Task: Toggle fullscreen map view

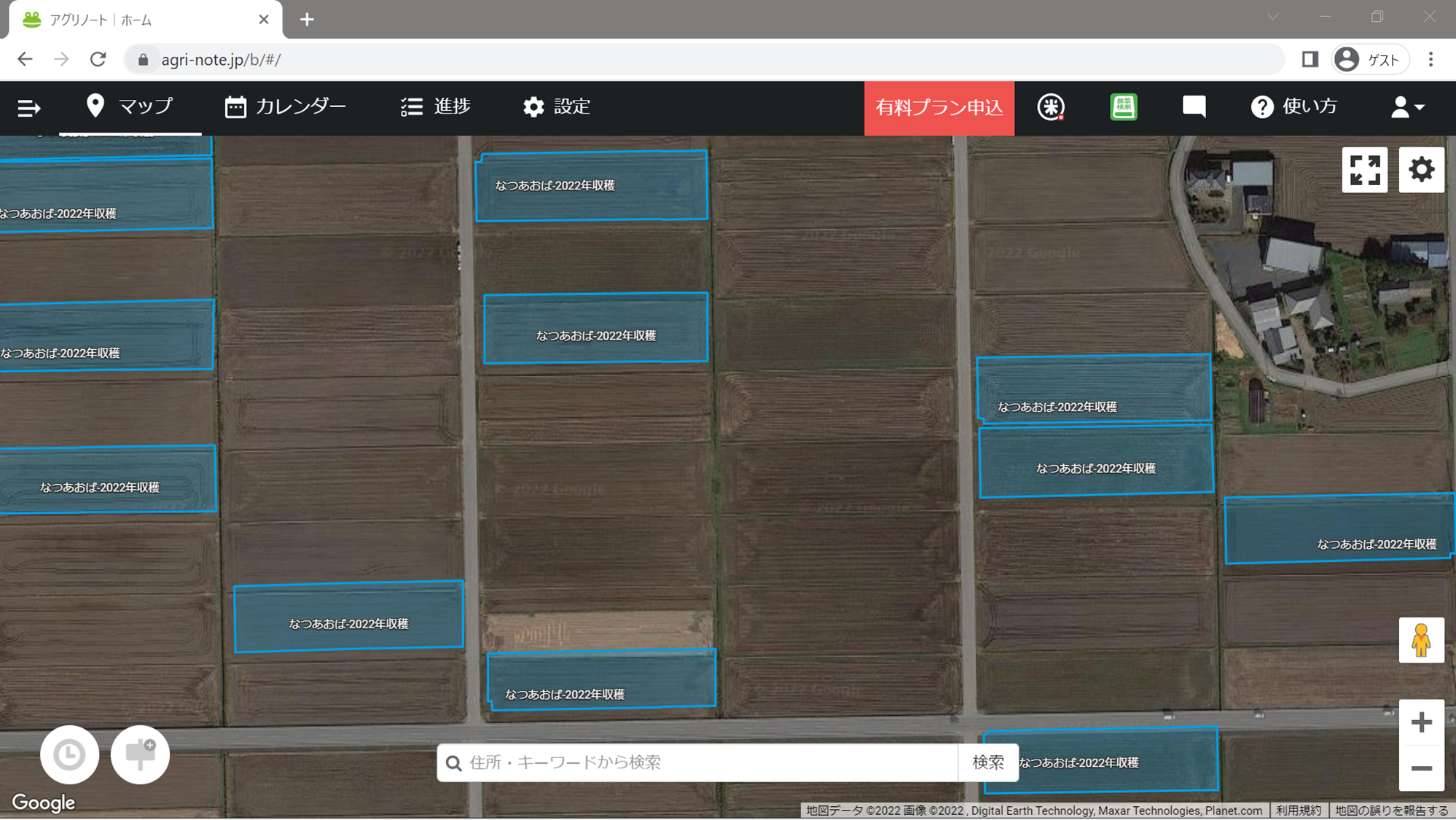Action: click(1364, 170)
